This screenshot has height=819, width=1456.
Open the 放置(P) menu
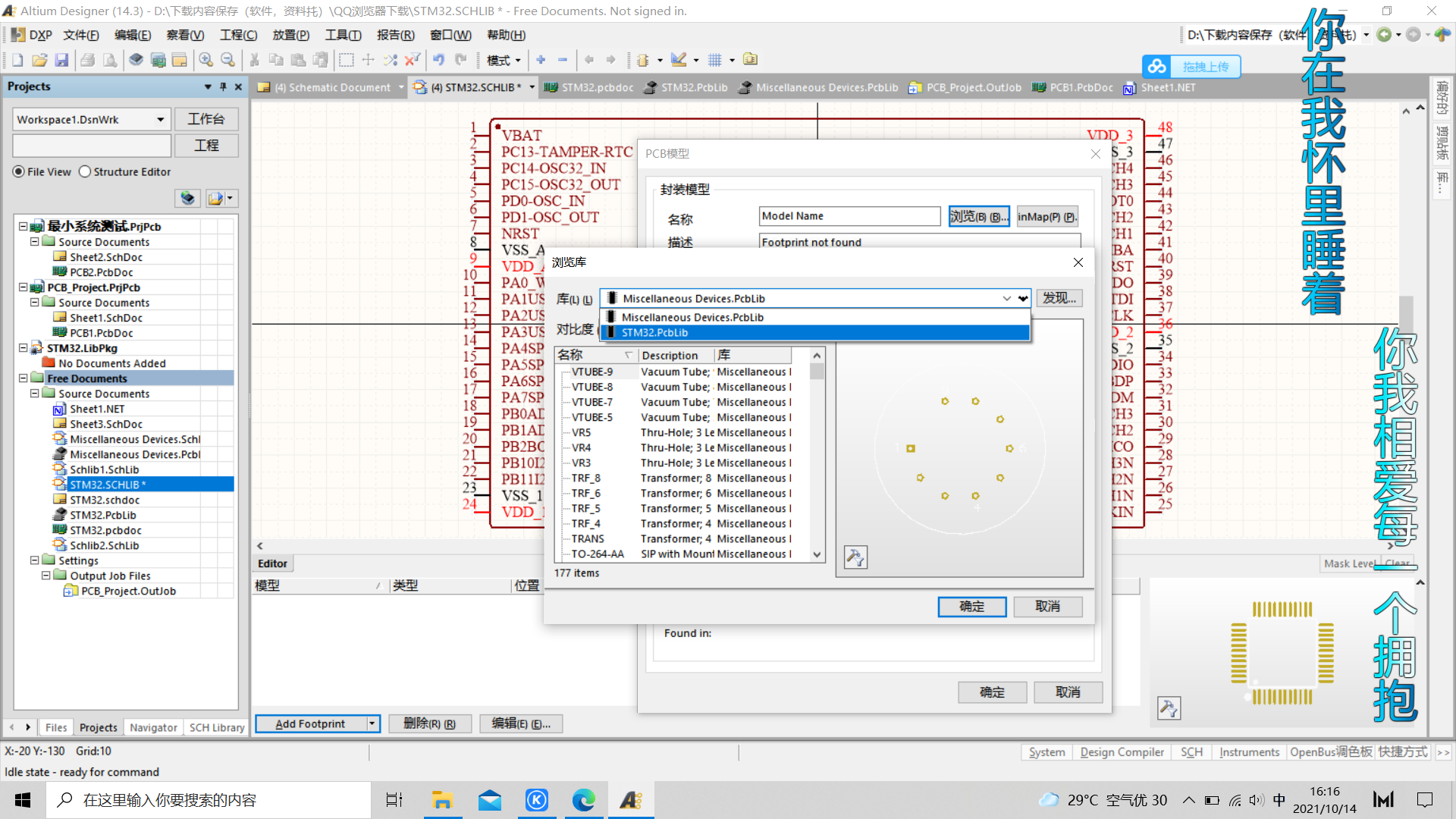(290, 35)
